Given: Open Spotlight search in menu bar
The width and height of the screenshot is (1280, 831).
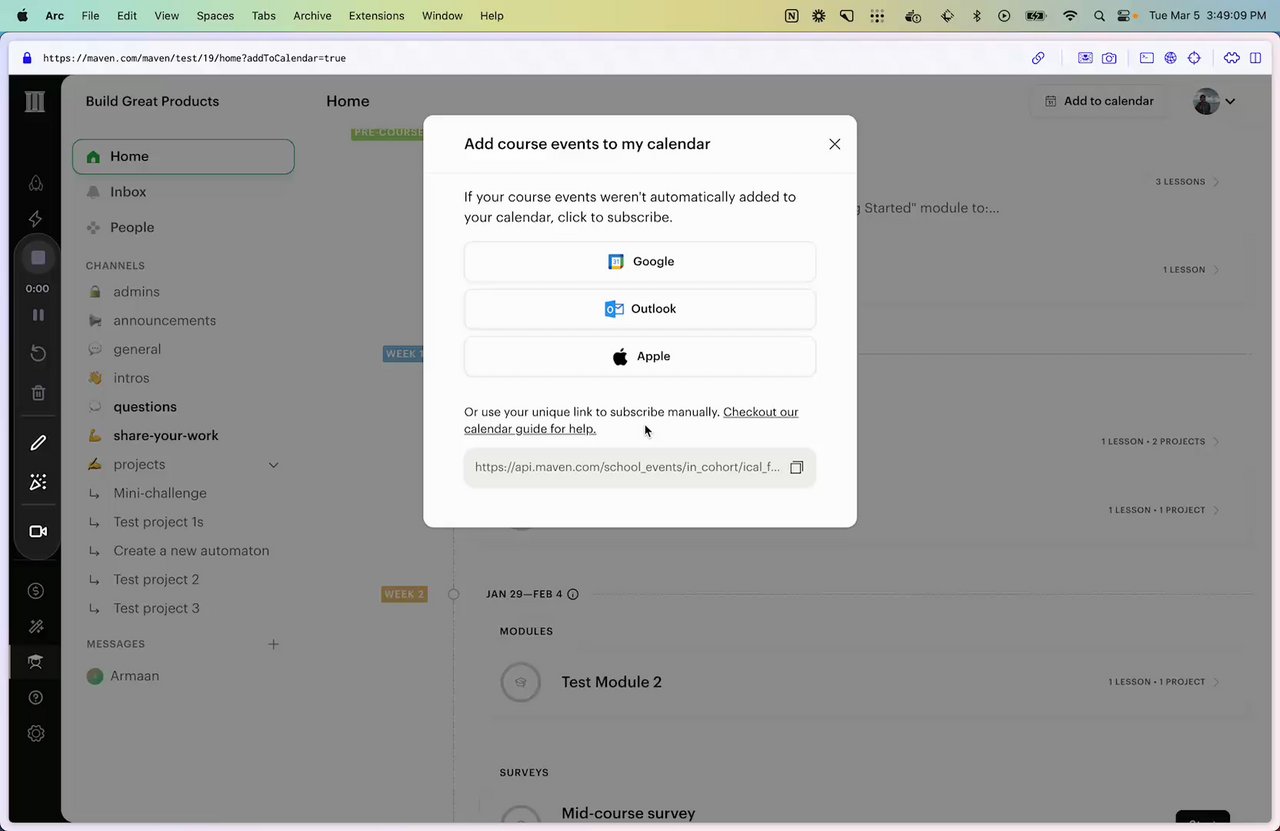Looking at the screenshot, I should pos(1099,16).
